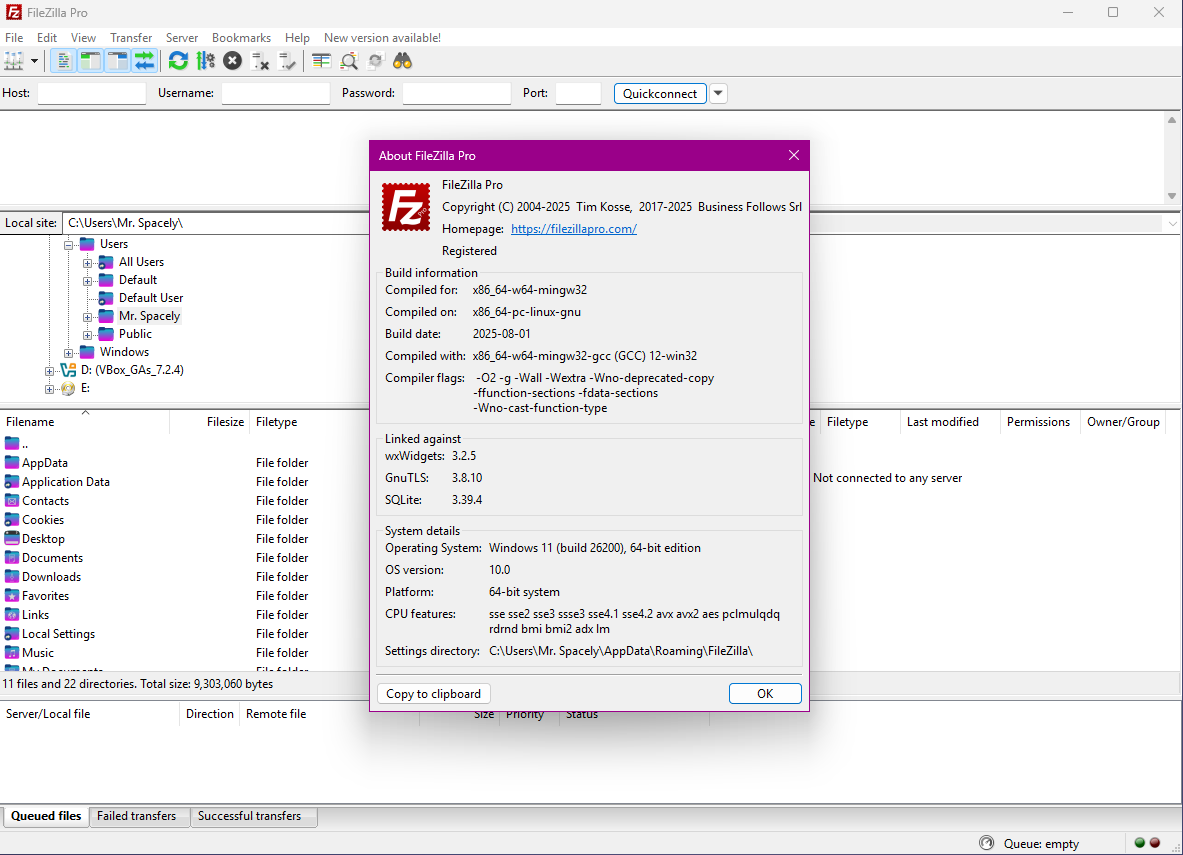
Task: Toggle the local directory tree view
Action: pyautogui.click(x=90, y=61)
